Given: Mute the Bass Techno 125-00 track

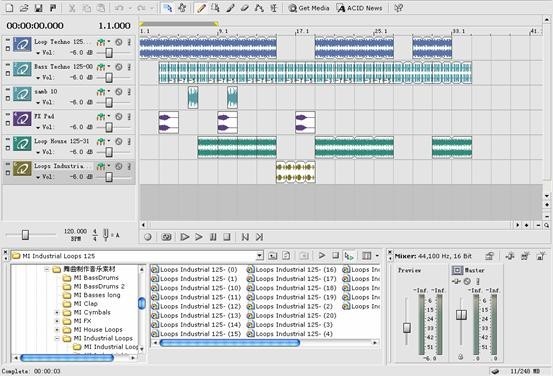Looking at the screenshot, I should pyautogui.click(x=119, y=67).
